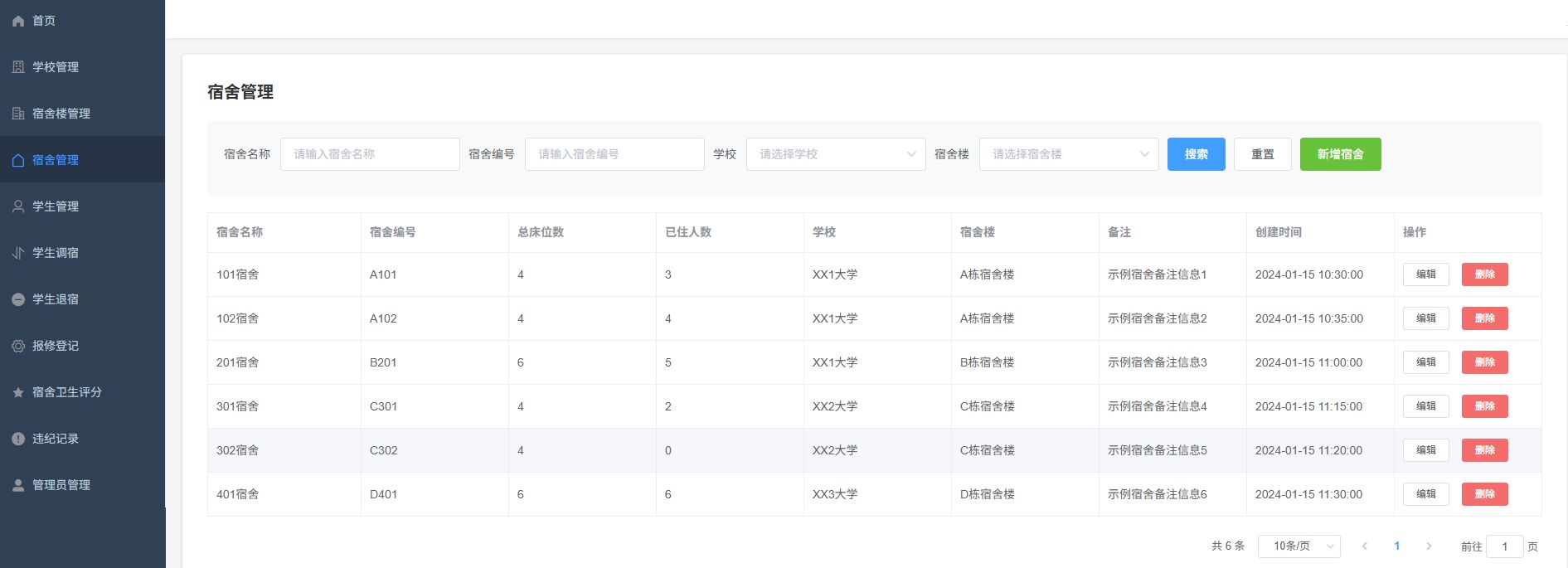Click the home icon in sidebar

18,21
